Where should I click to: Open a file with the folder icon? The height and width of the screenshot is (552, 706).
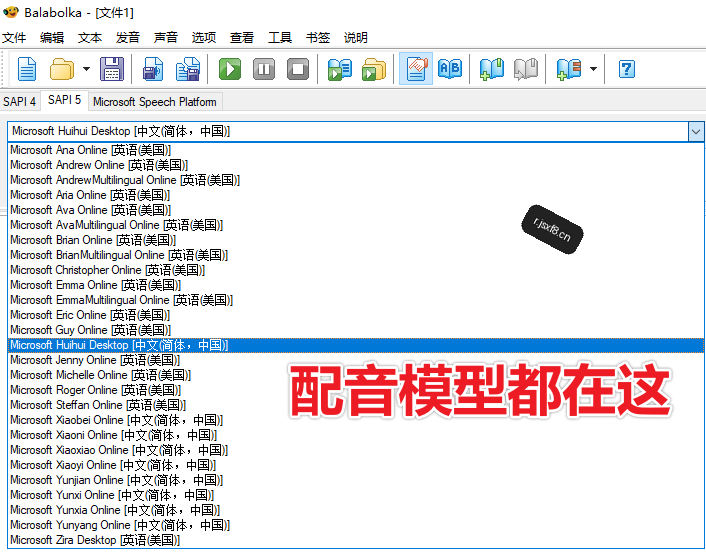click(x=62, y=69)
